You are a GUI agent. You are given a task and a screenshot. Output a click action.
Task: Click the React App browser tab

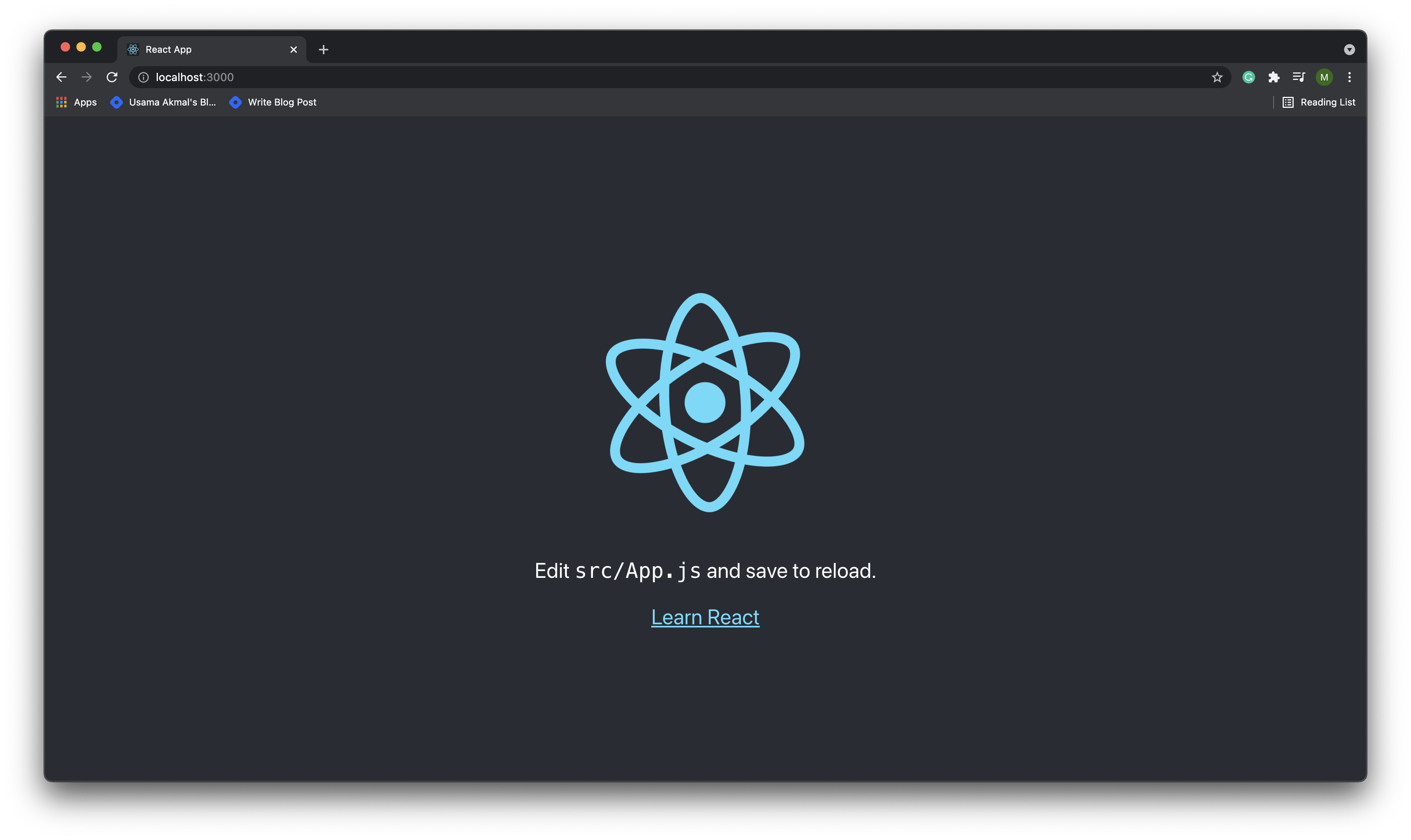pos(210,48)
